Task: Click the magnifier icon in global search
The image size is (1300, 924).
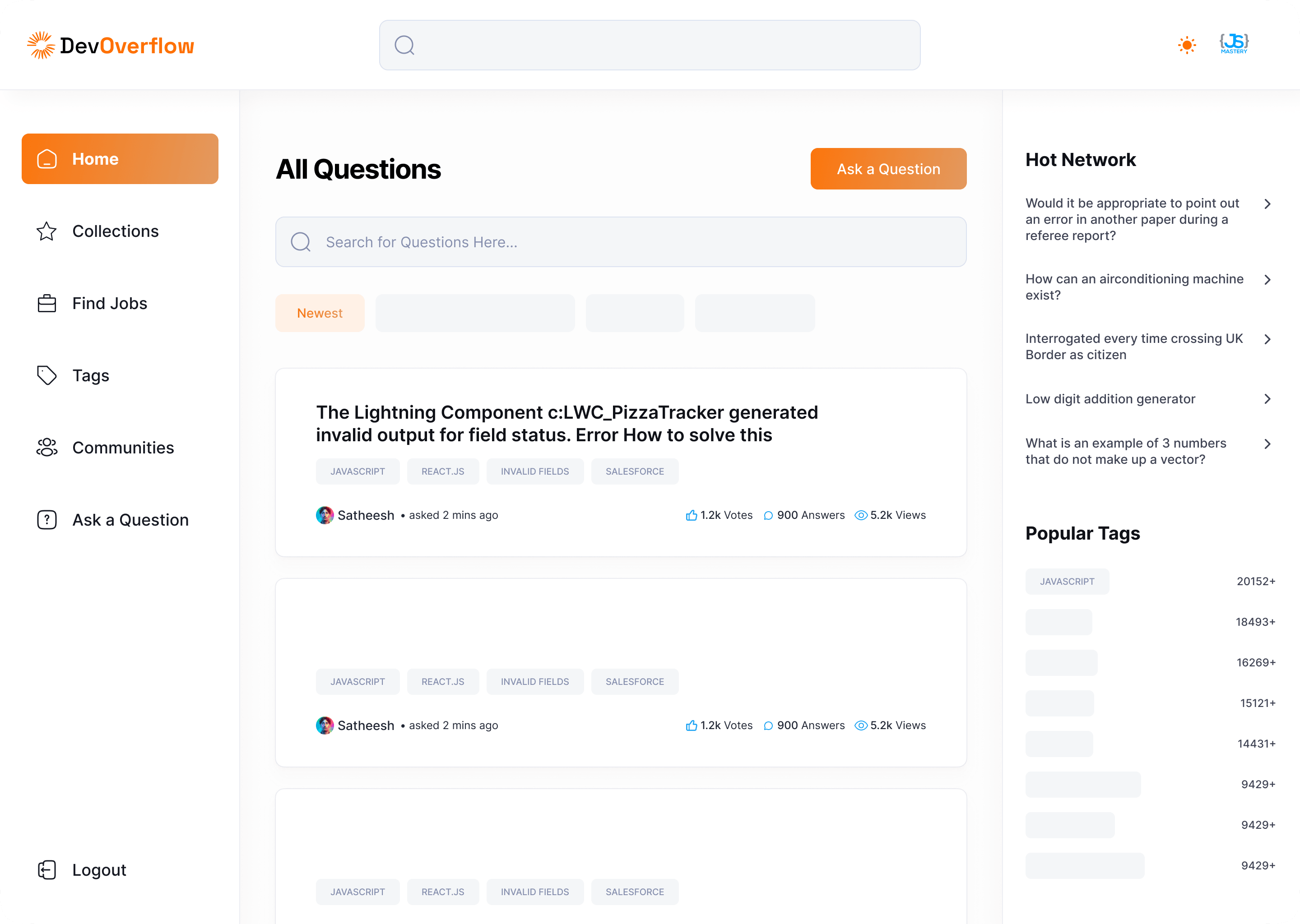Action: 405,45
